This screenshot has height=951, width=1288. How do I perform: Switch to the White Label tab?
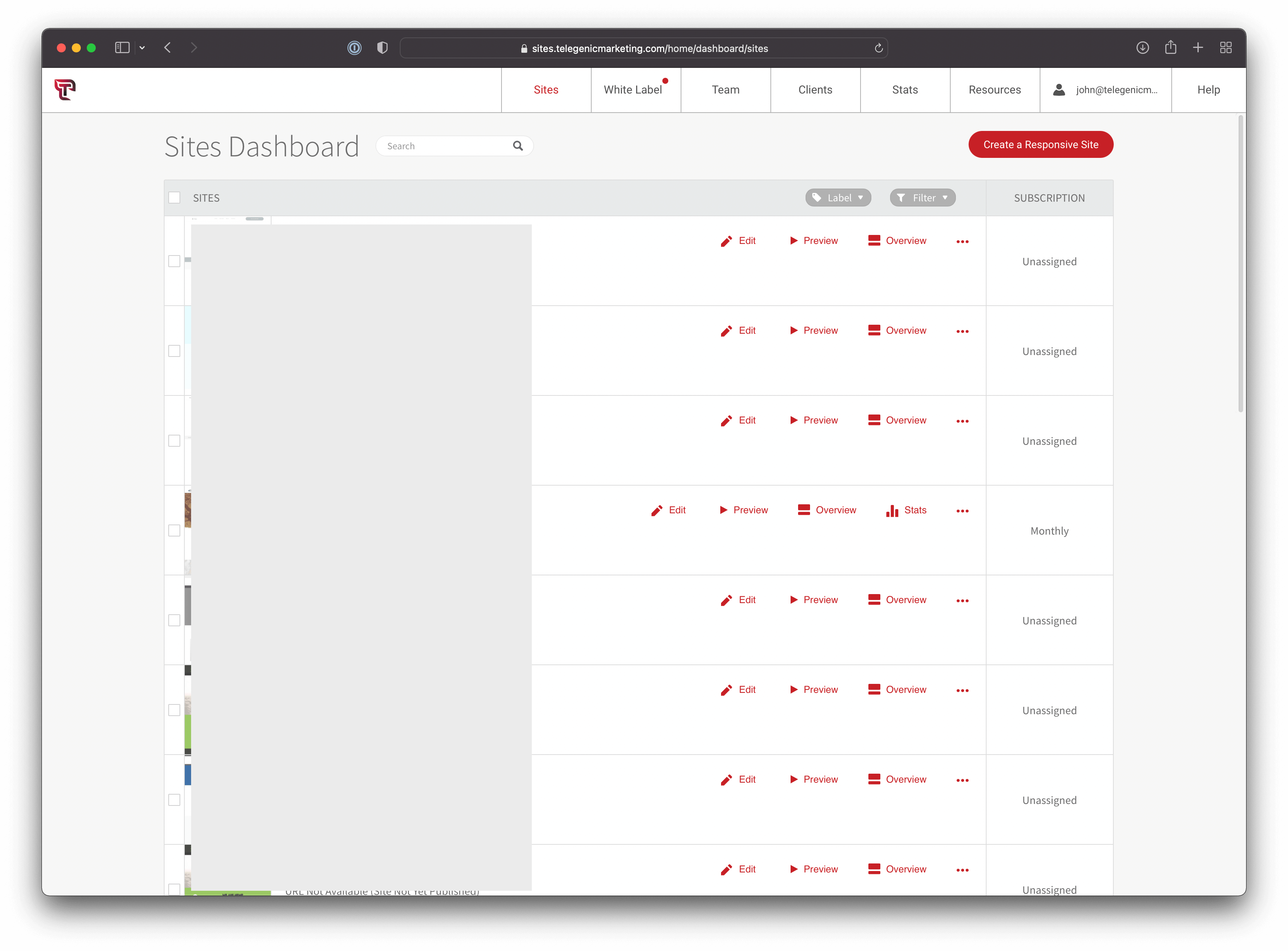[634, 90]
